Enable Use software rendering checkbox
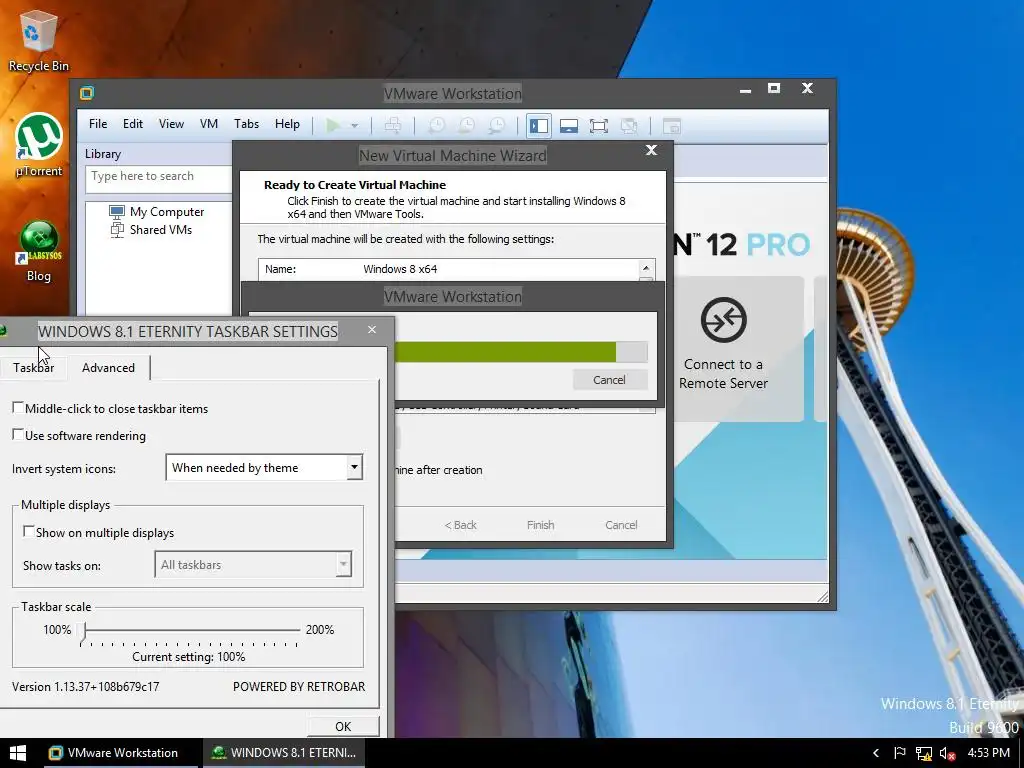This screenshot has width=1024, height=768. click(x=18, y=434)
